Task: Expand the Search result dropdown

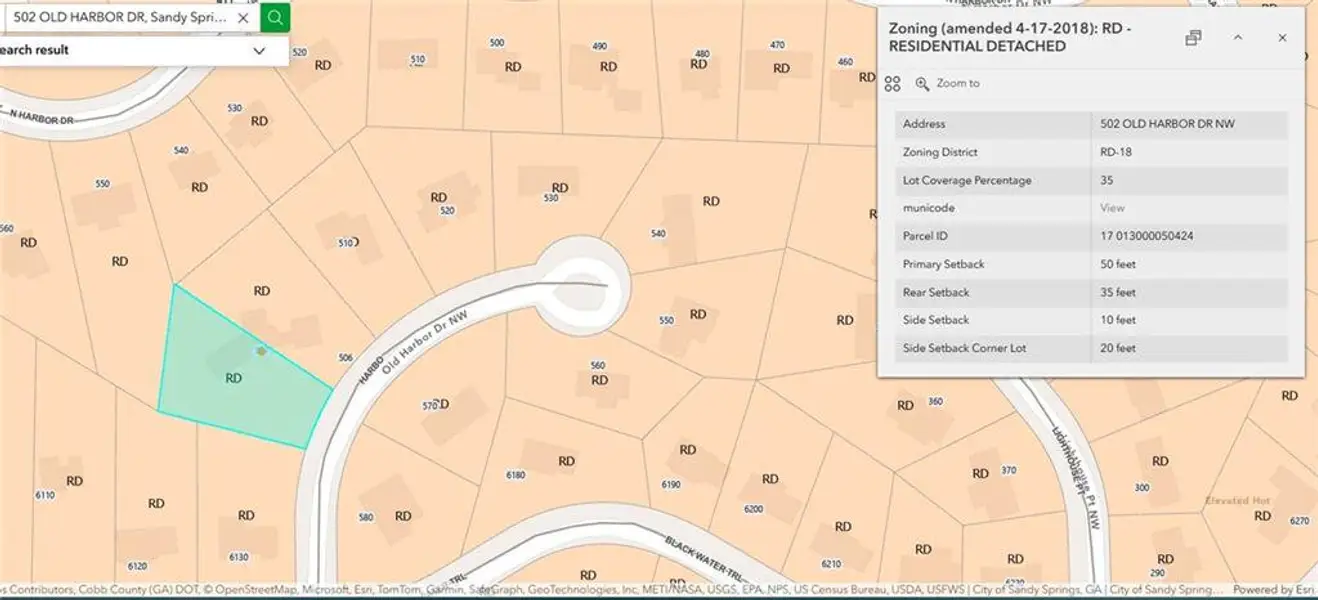Action: click(x=259, y=51)
